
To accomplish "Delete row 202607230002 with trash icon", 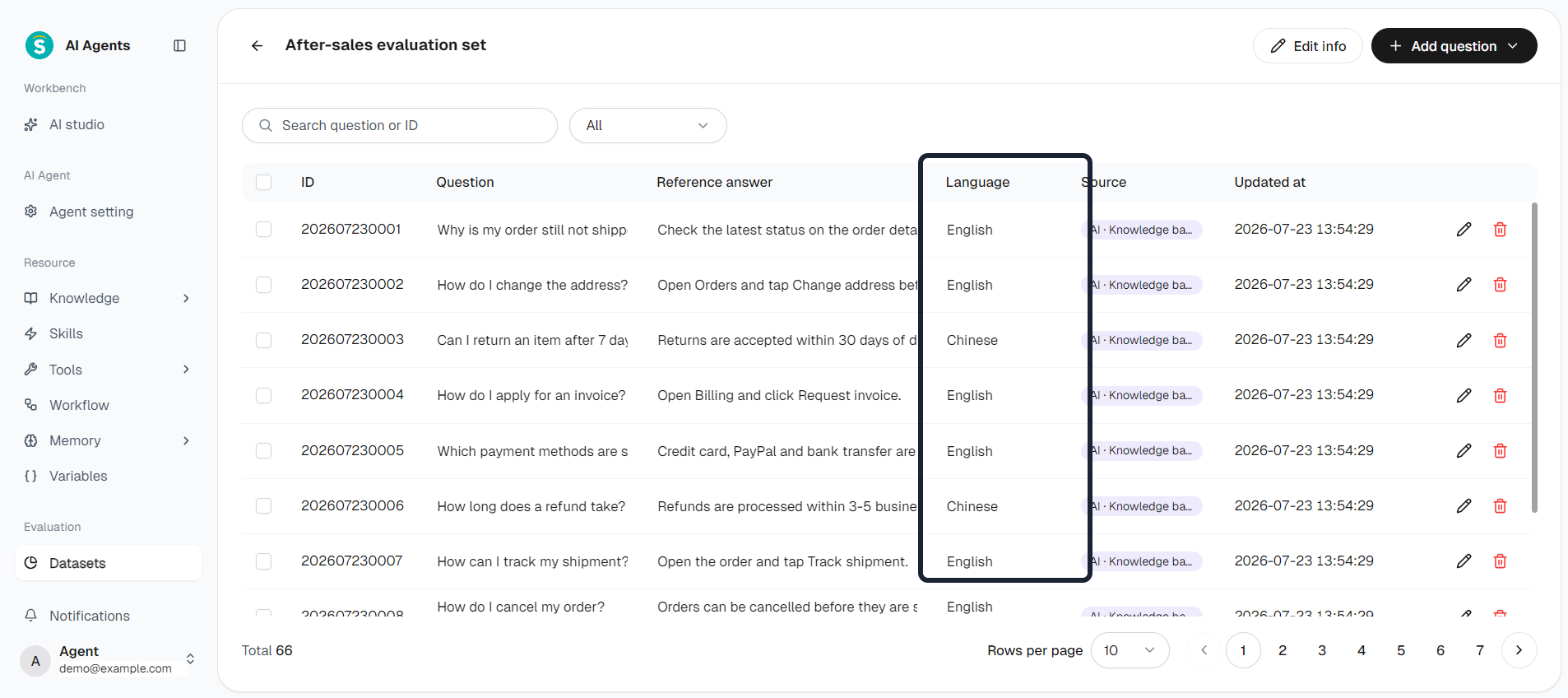I will click(x=1500, y=285).
